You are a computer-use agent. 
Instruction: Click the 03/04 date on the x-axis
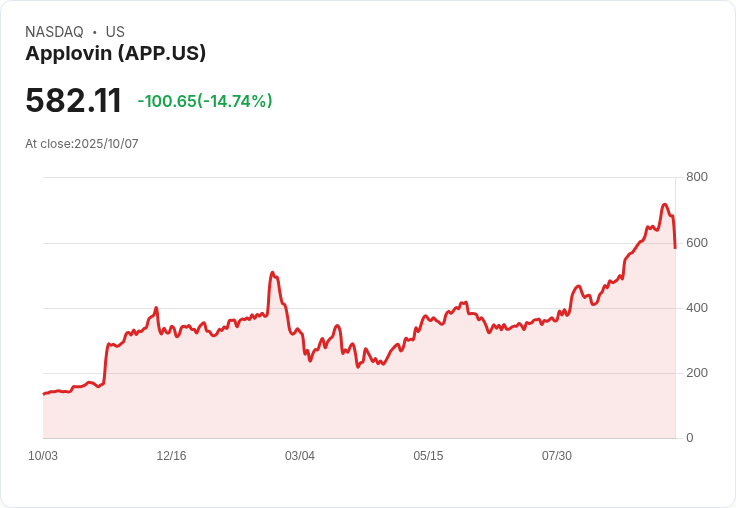pyautogui.click(x=299, y=456)
